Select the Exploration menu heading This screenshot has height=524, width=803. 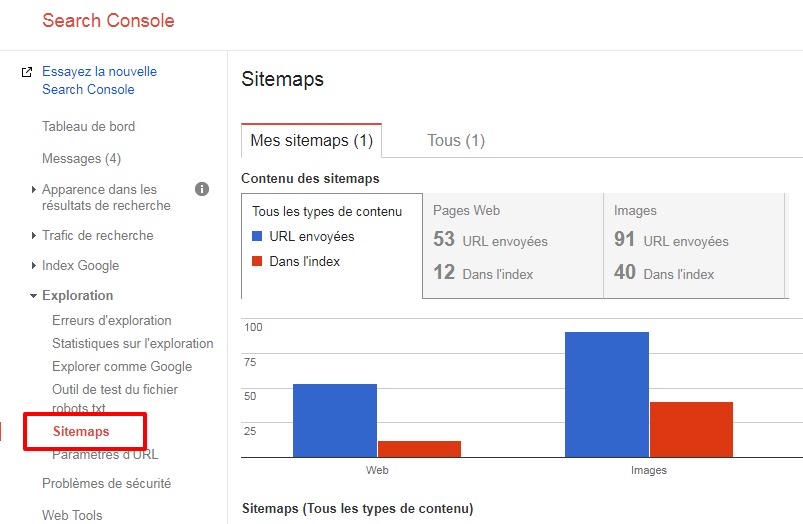coord(77,296)
